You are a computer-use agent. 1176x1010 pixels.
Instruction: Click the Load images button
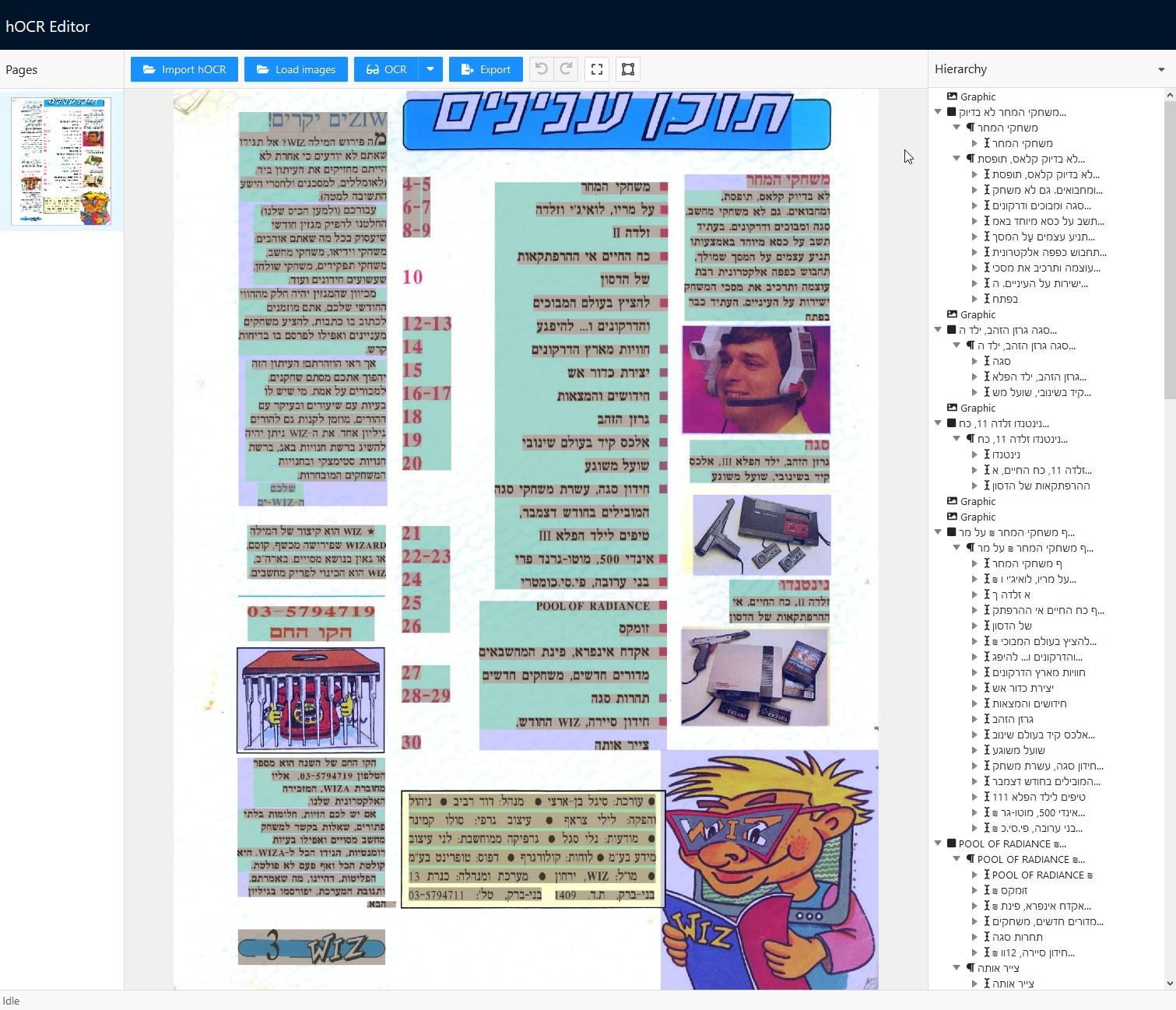296,69
